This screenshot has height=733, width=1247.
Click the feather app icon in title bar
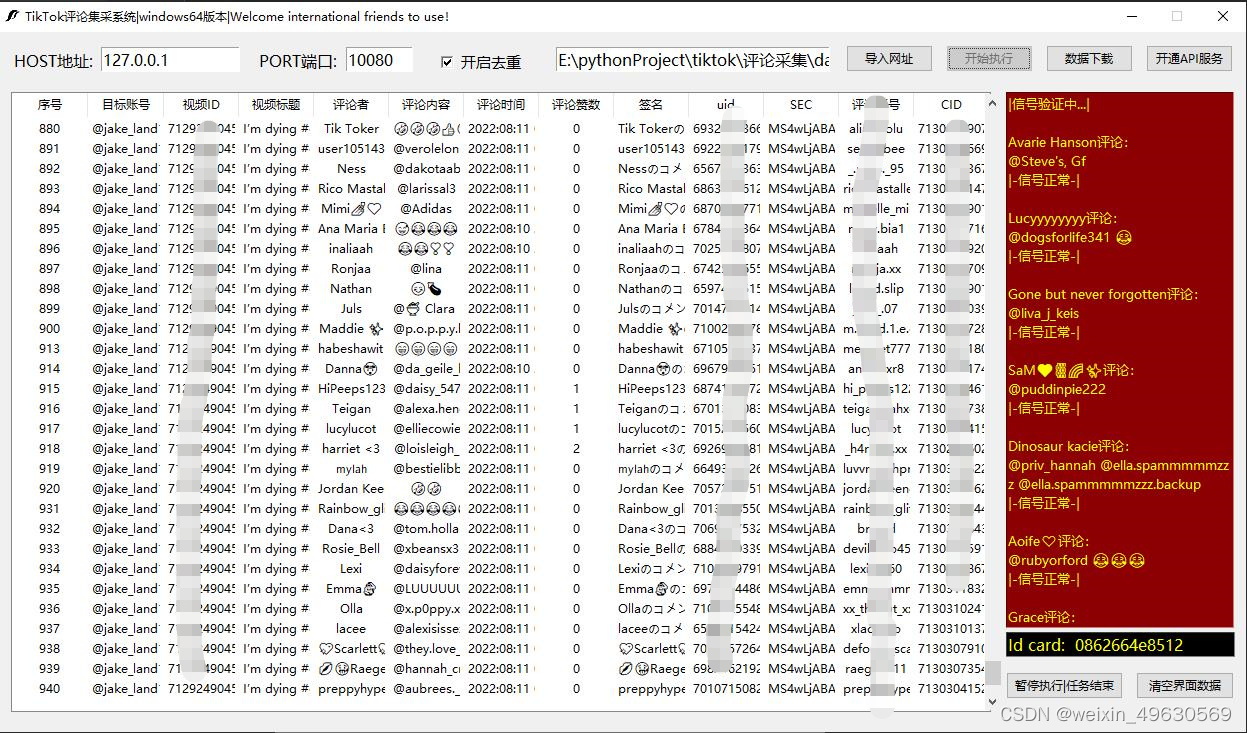coord(13,16)
